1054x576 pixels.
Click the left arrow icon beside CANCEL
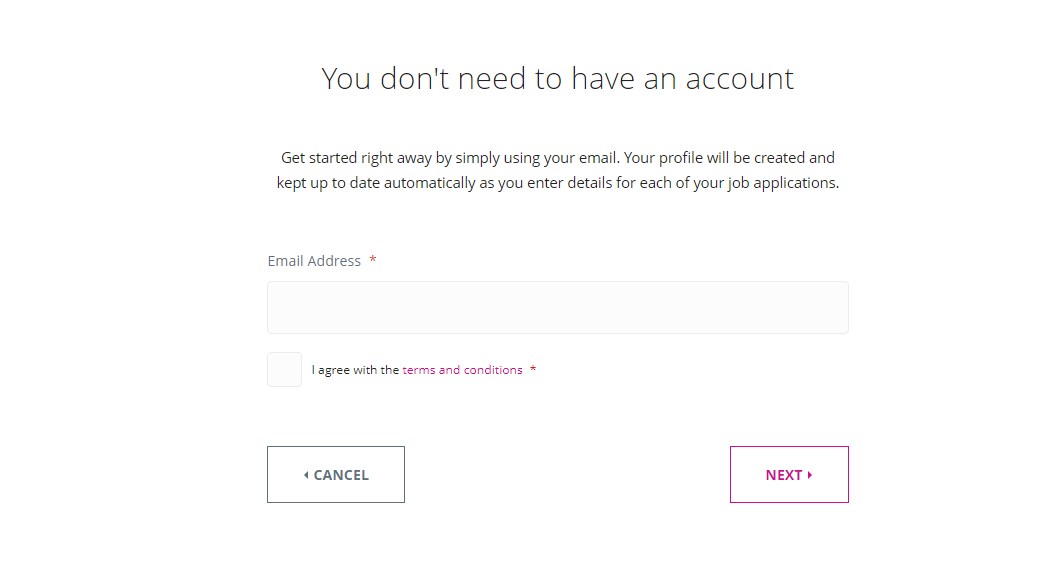click(x=306, y=475)
